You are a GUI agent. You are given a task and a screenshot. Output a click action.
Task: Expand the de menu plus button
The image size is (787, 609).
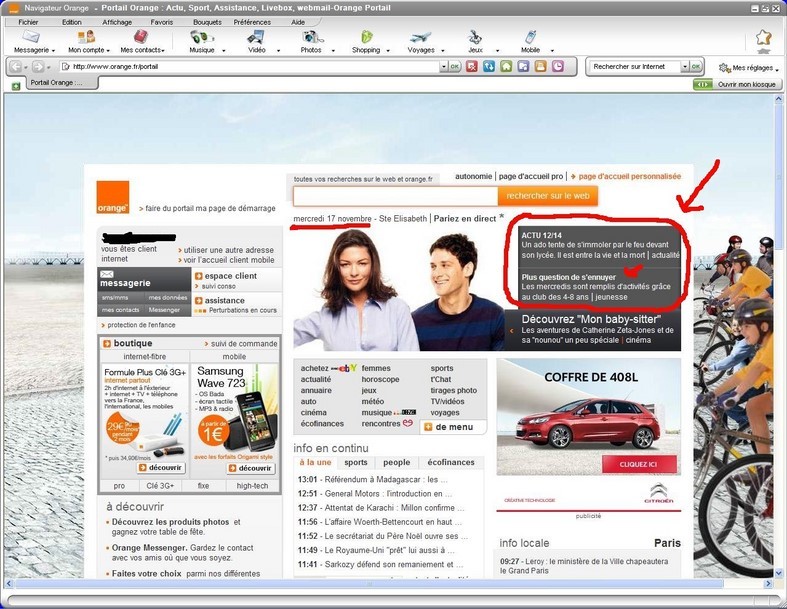tap(428, 427)
